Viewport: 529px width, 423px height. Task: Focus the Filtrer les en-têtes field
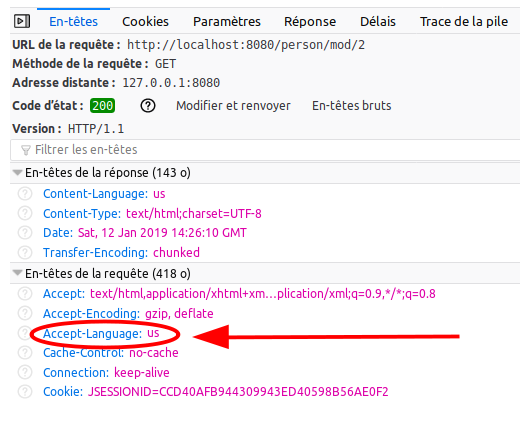(x=265, y=150)
